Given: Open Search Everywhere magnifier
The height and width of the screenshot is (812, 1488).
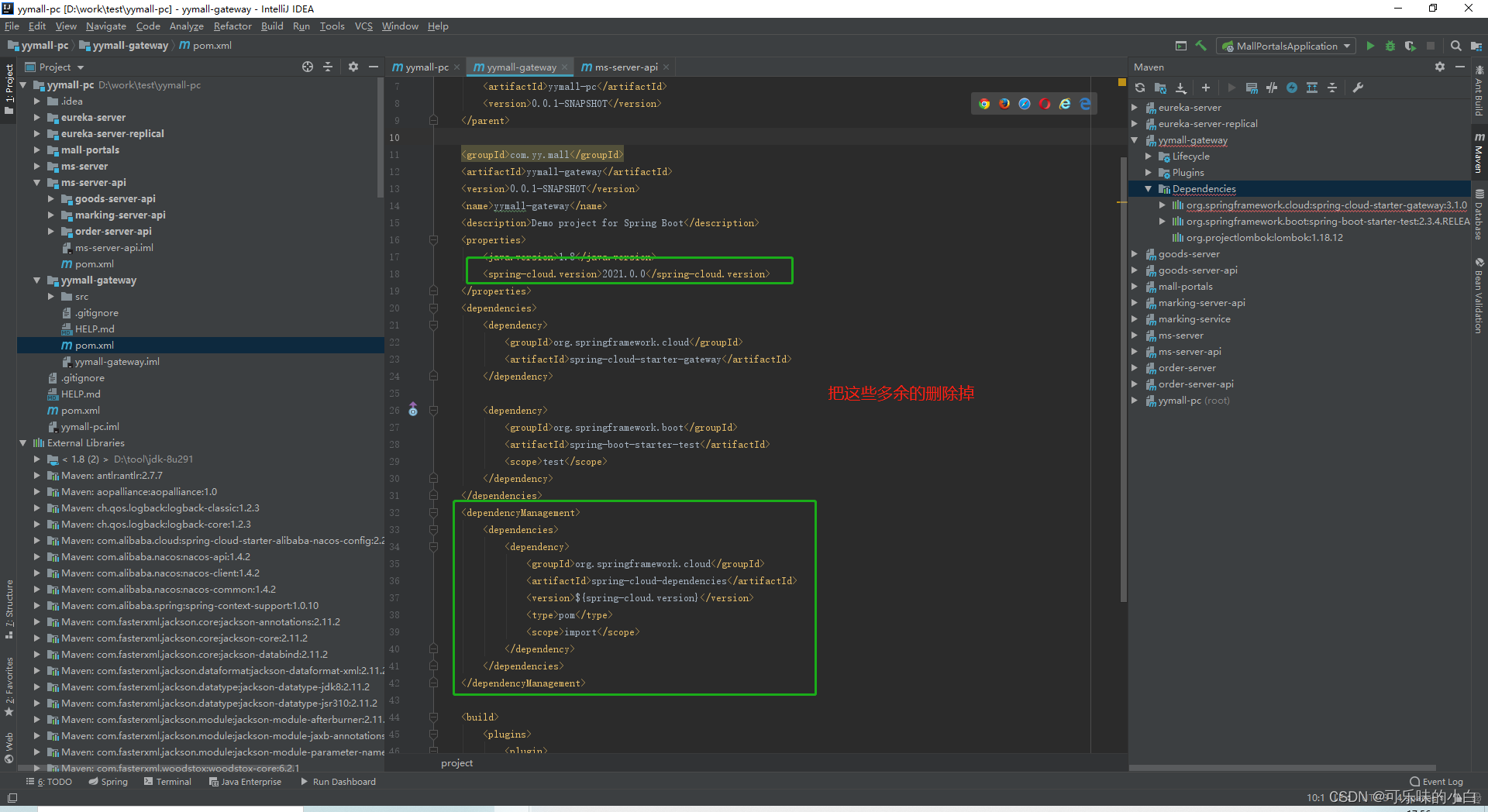Looking at the screenshot, I should point(1455,46).
